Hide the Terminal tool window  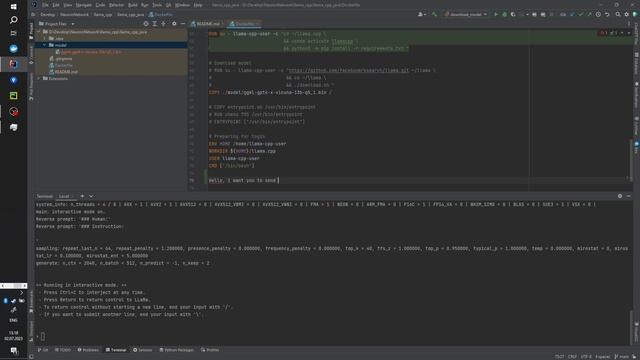629,196
